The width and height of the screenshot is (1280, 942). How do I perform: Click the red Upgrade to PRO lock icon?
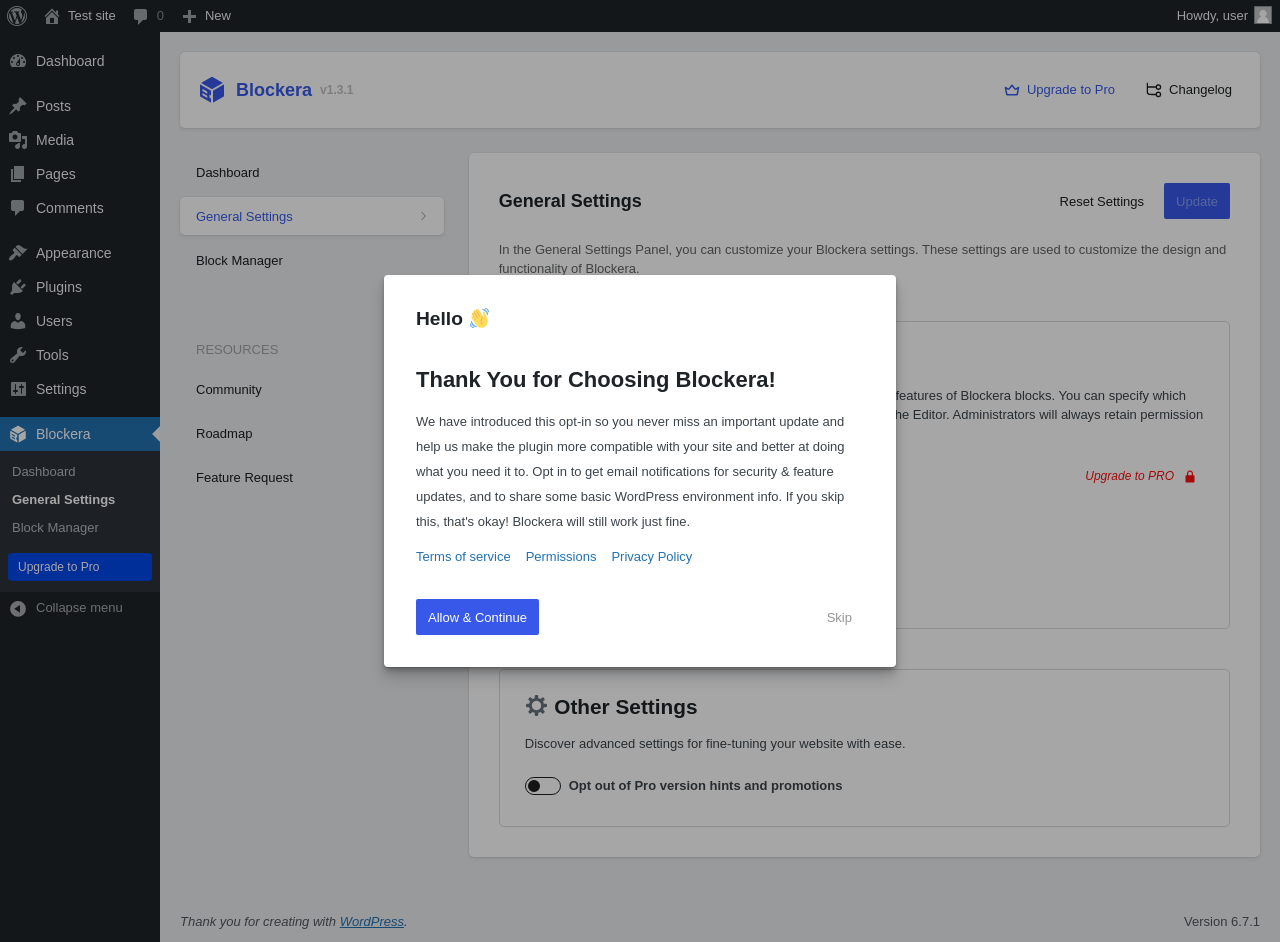pyautogui.click(x=1190, y=477)
